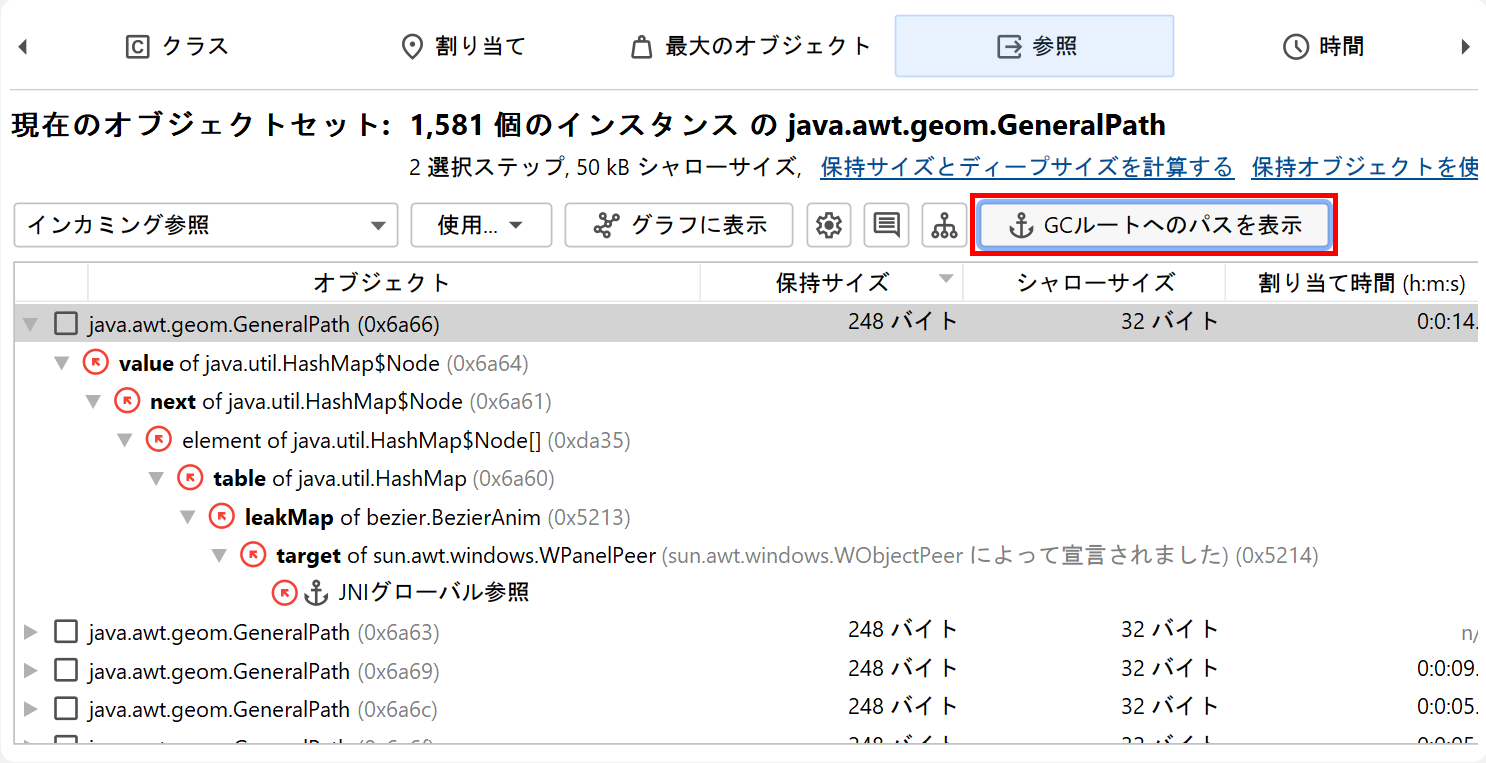Click the red reference icon beside leakMap
The height and width of the screenshot is (763, 1486).
221,517
